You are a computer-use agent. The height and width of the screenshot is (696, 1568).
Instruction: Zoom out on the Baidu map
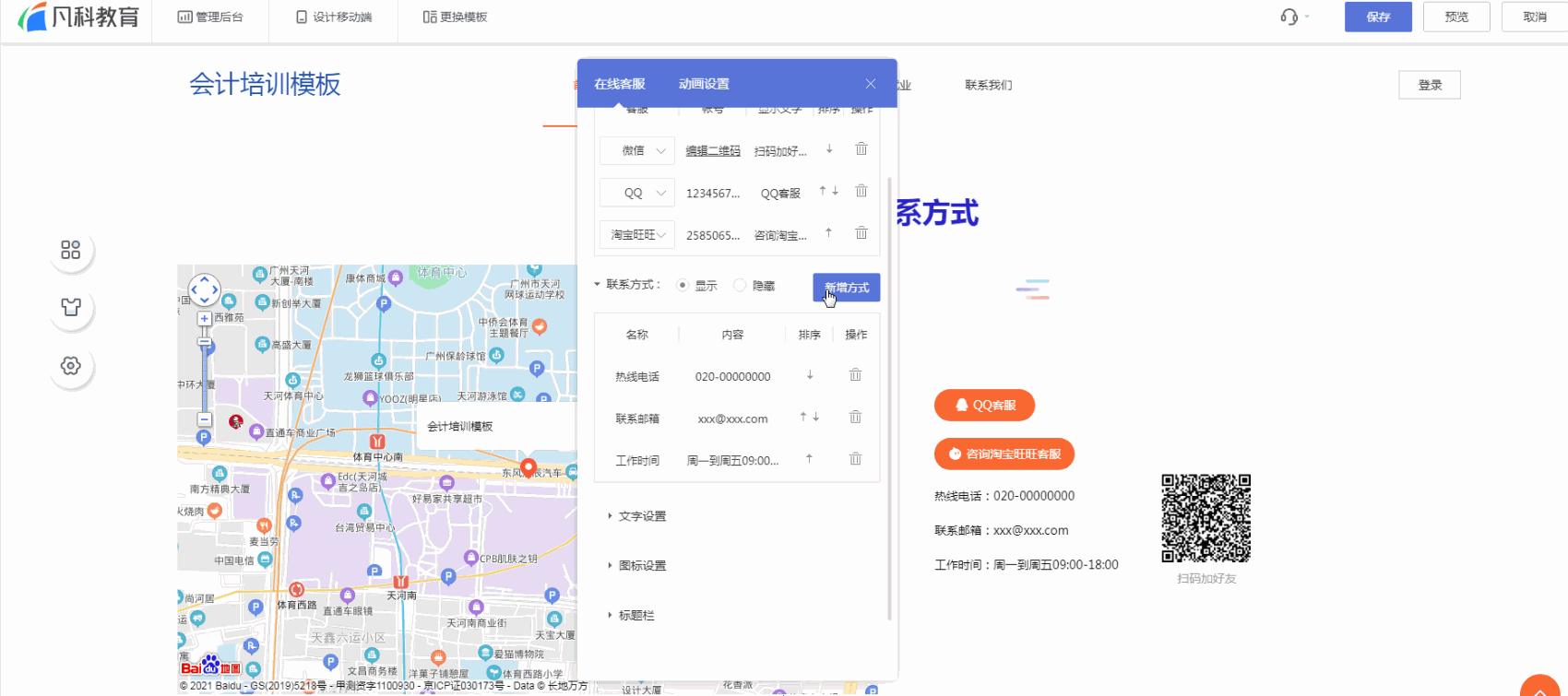click(x=205, y=419)
